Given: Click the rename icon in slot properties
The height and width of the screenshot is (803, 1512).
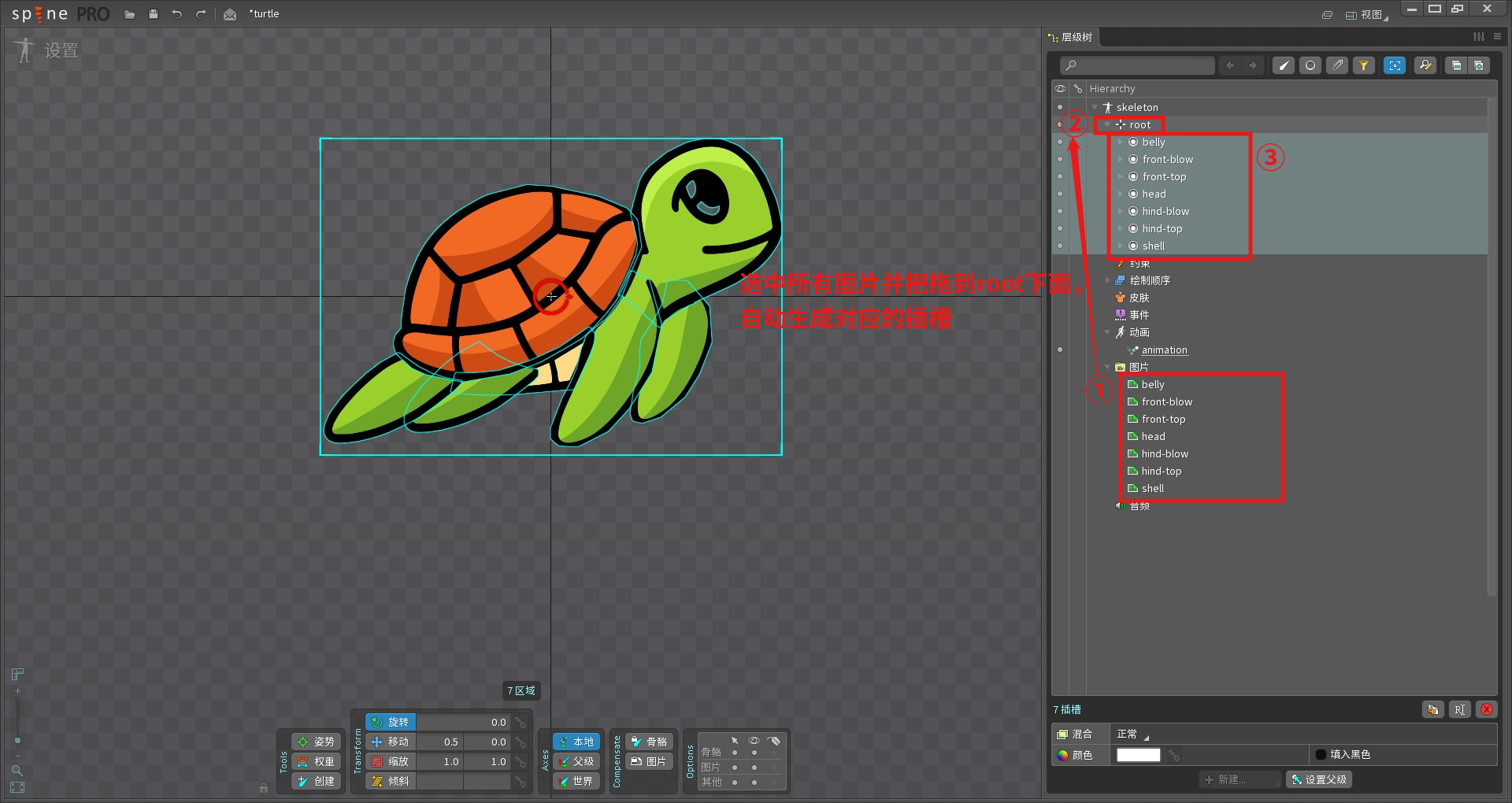Looking at the screenshot, I should [x=1459, y=709].
